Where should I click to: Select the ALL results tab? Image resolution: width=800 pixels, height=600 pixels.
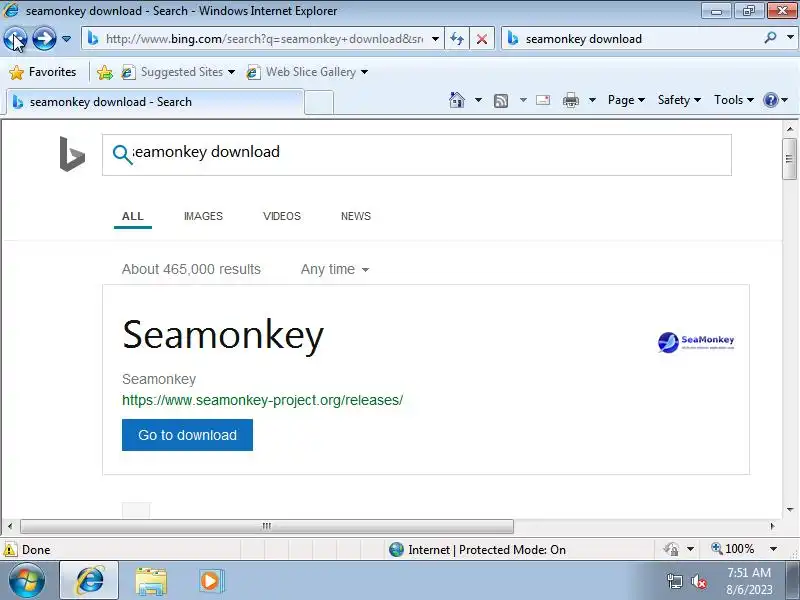(133, 216)
